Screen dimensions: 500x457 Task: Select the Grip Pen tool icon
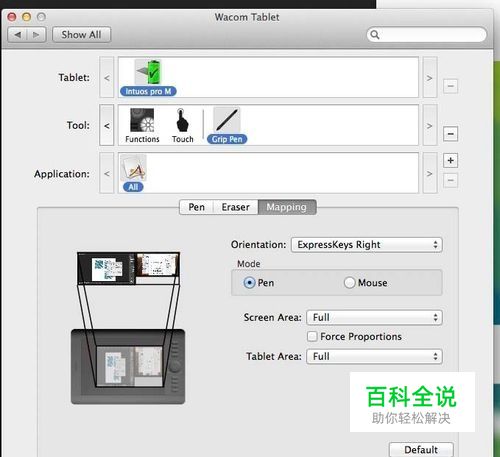click(x=227, y=120)
